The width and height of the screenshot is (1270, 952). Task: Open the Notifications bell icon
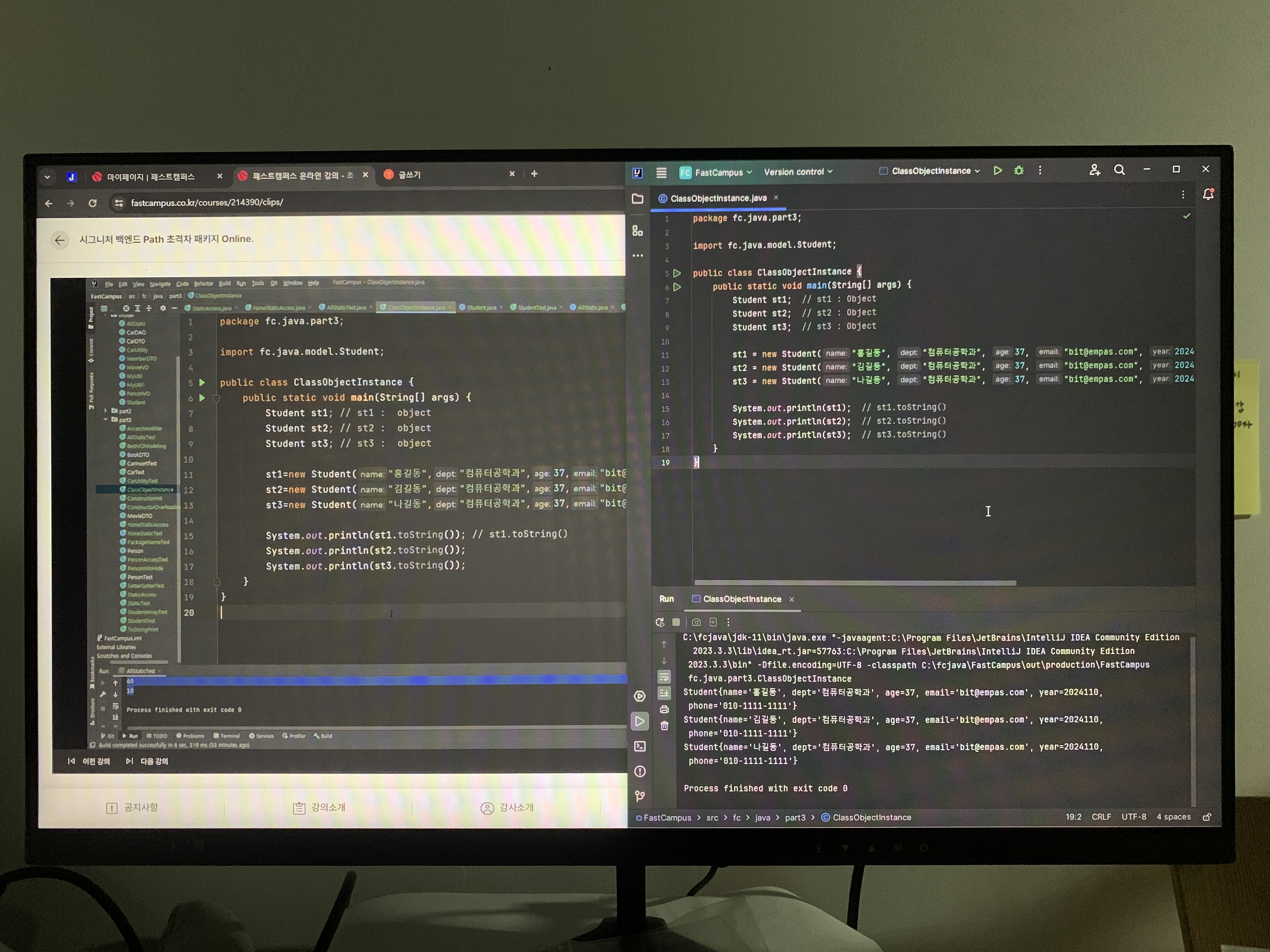pos(1208,195)
